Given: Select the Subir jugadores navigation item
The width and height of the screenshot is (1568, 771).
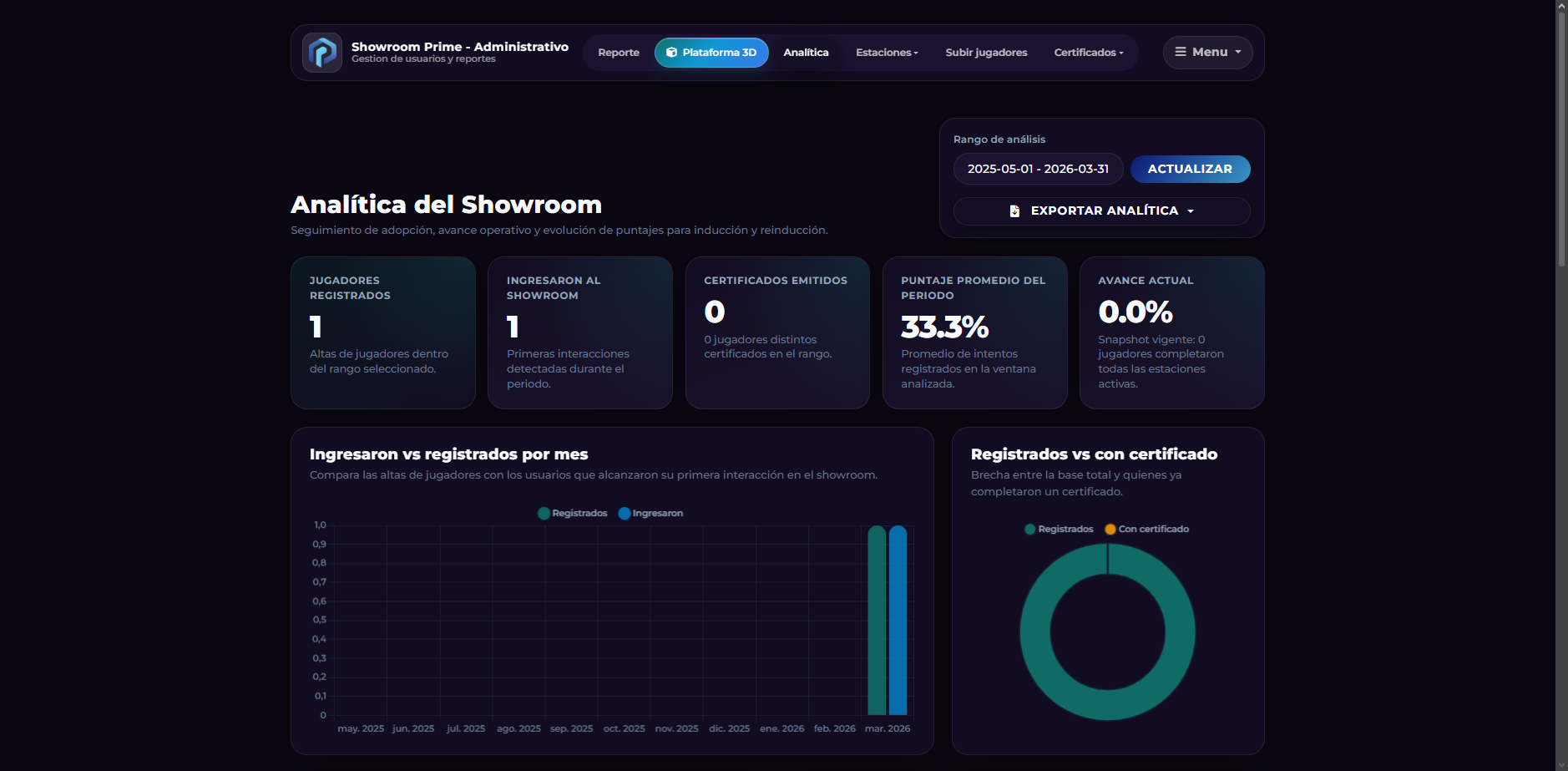Looking at the screenshot, I should point(986,52).
